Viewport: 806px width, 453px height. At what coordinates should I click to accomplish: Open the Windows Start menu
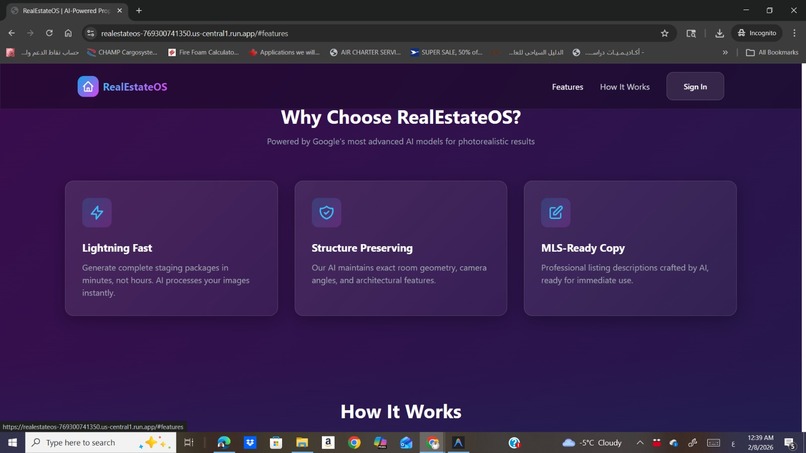12,443
